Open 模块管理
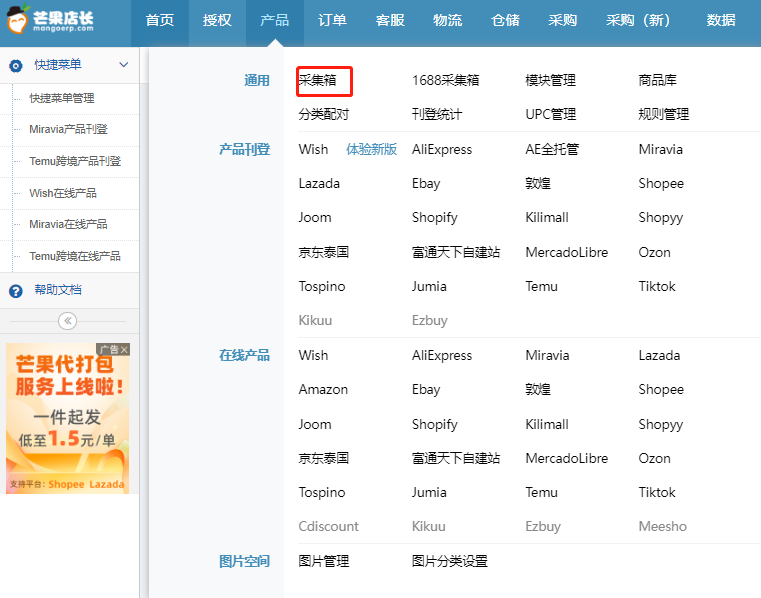Image resolution: width=761 pixels, height=598 pixels. click(x=550, y=80)
